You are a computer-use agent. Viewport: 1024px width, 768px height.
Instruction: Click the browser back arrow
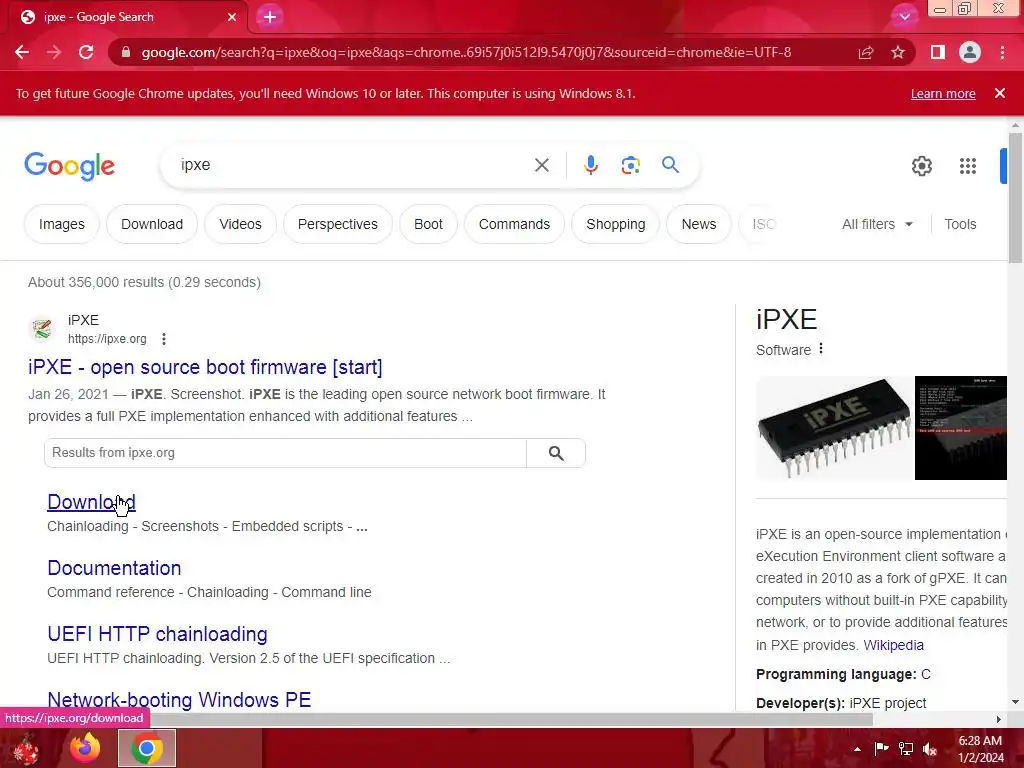coord(22,52)
